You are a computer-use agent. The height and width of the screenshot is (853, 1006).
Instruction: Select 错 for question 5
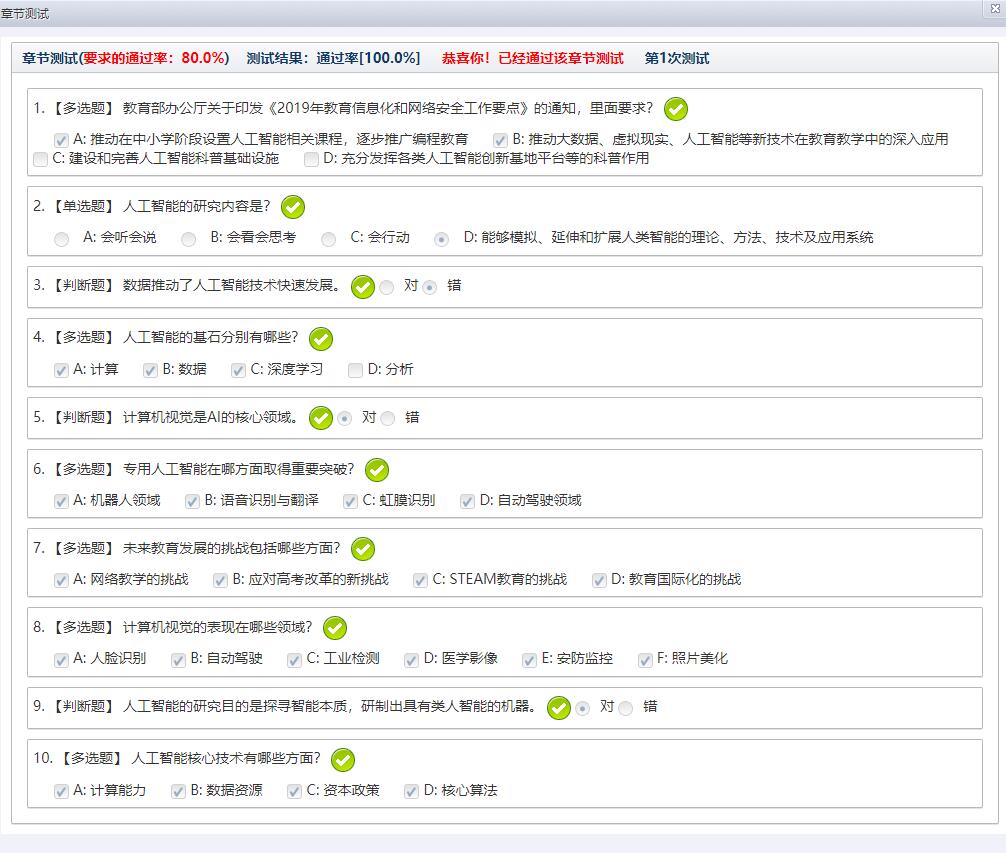click(388, 419)
